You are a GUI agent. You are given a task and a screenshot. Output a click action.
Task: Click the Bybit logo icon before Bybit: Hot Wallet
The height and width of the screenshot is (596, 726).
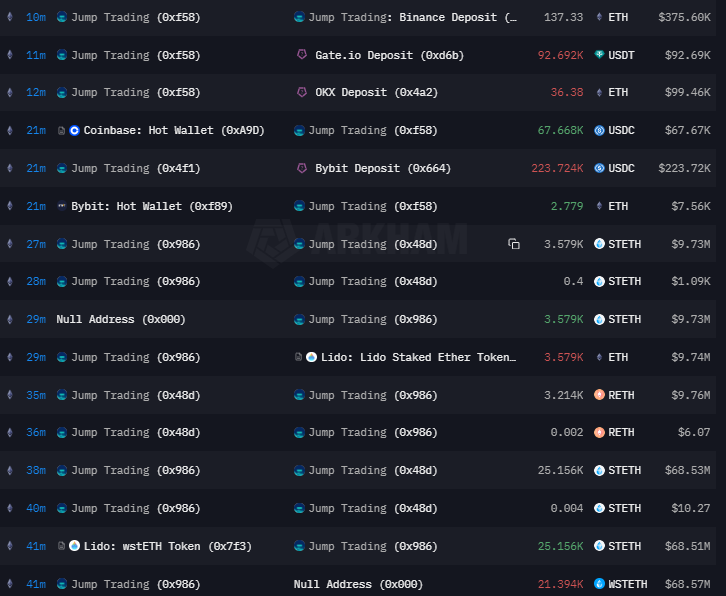coord(62,206)
